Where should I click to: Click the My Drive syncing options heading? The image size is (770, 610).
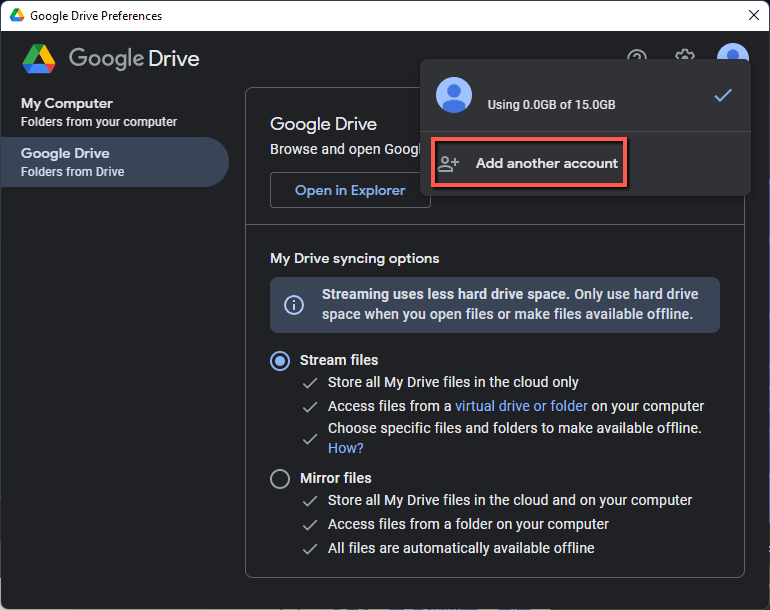(x=355, y=258)
